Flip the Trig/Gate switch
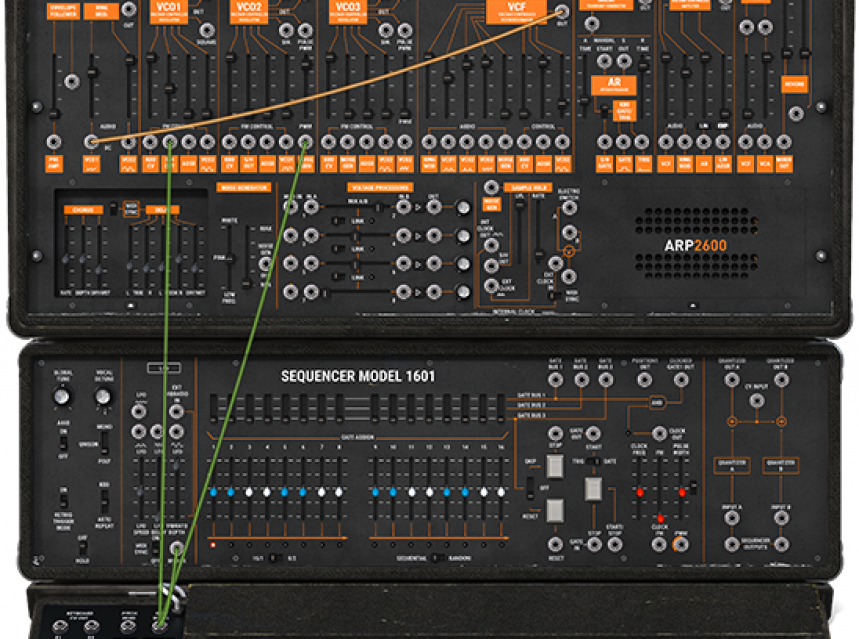The width and height of the screenshot is (859, 639). pos(593,461)
